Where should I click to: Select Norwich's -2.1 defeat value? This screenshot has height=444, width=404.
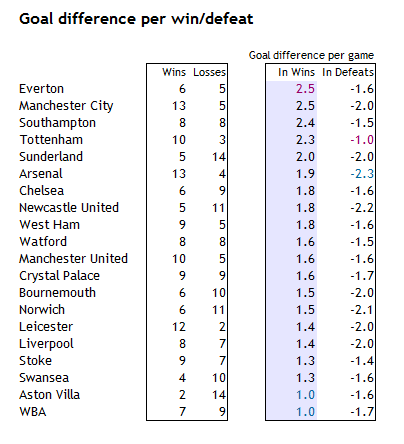click(362, 310)
